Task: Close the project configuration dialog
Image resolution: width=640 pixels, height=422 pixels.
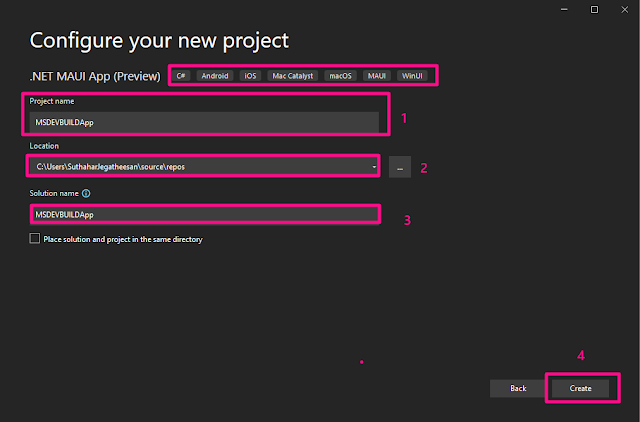Action: tap(621, 9)
